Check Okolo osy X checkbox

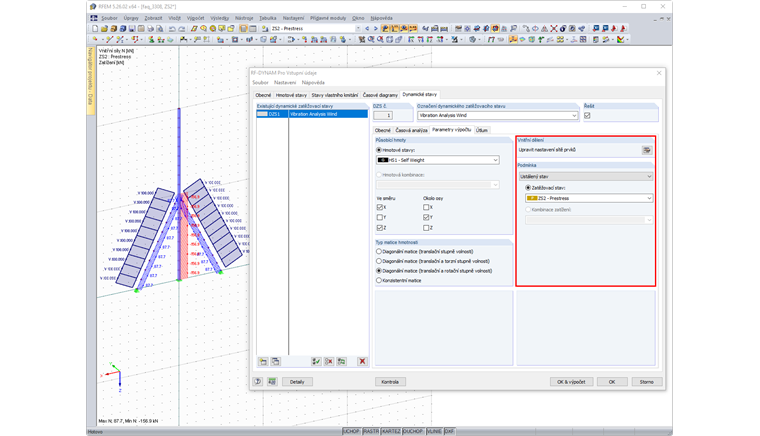point(426,207)
